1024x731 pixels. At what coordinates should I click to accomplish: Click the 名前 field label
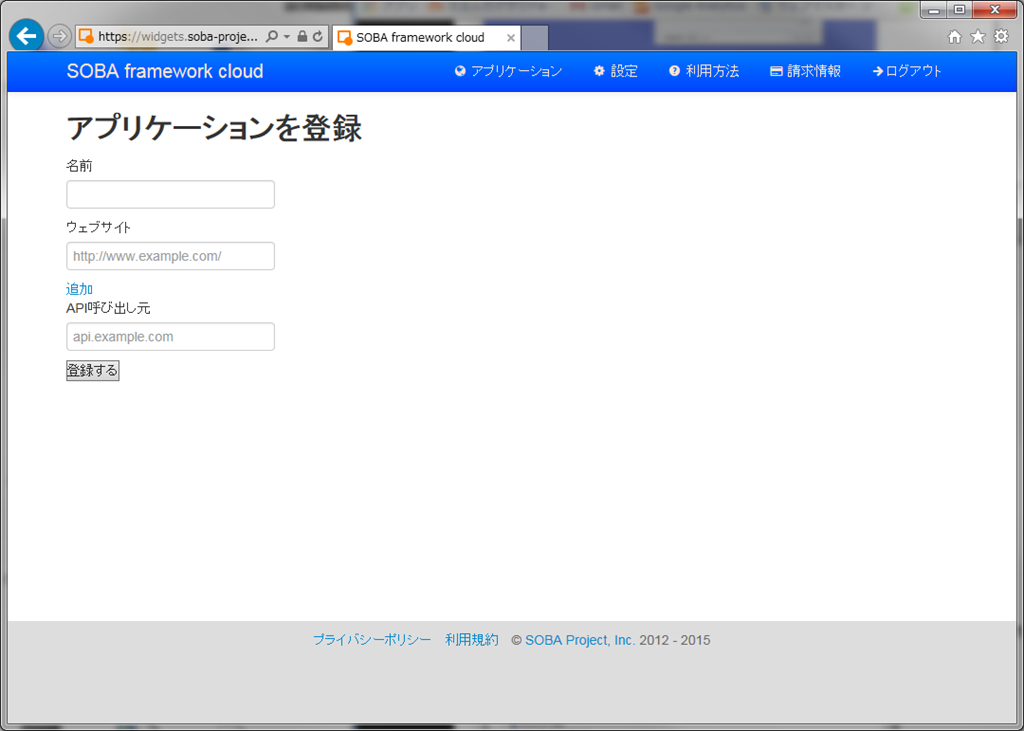coord(80,166)
